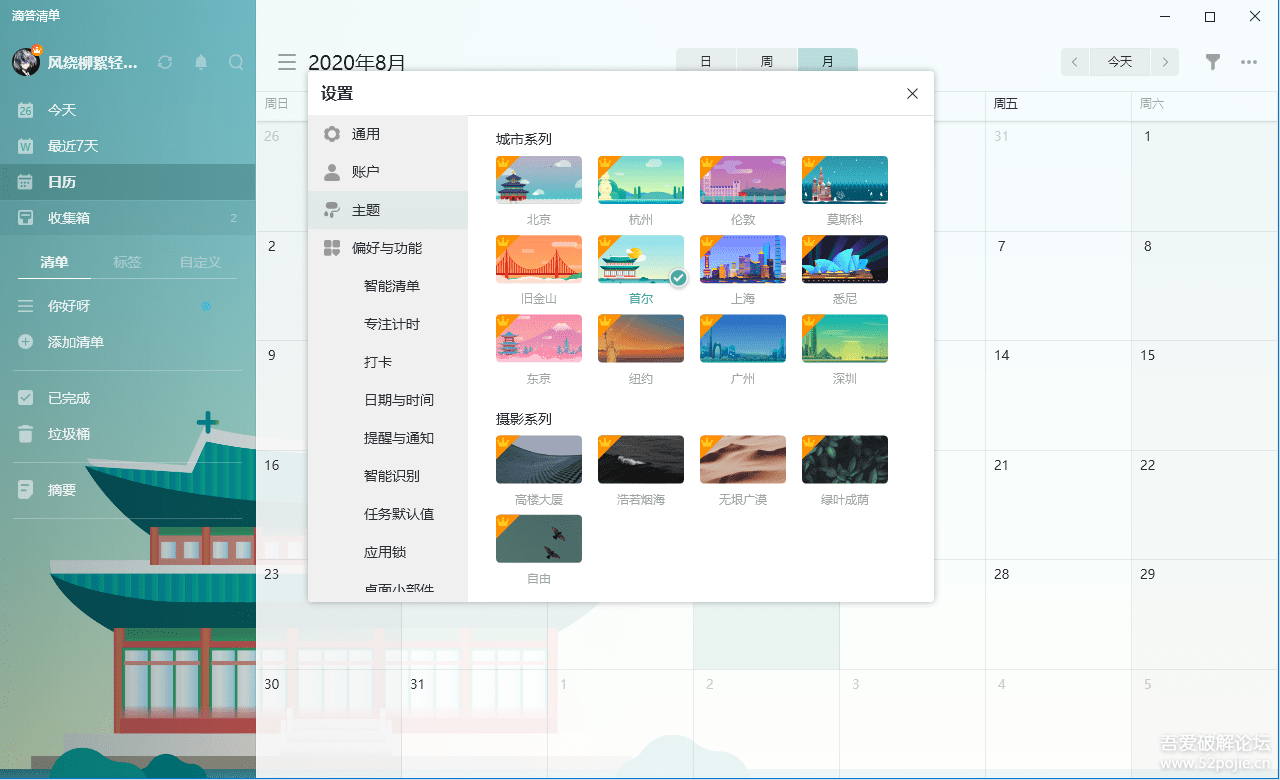This screenshot has height=780, width=1280.
Task: Click the 今天 button in calendar header
Action: (1120, 62)
